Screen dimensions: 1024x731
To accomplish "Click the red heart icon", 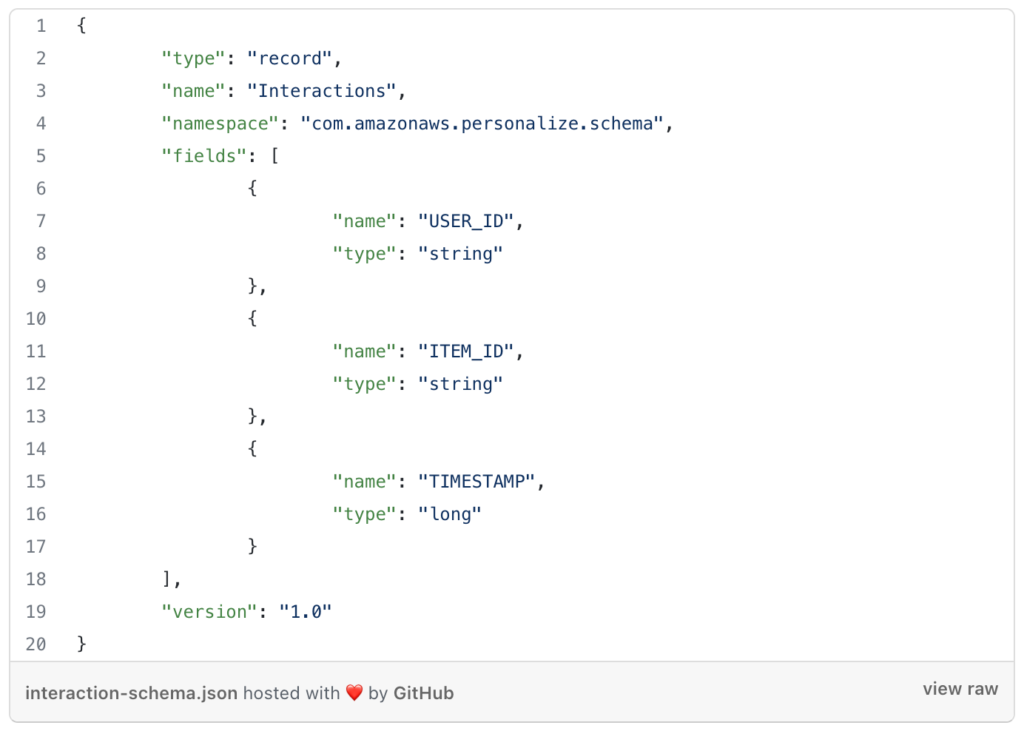I will click(x=354, y=693).
